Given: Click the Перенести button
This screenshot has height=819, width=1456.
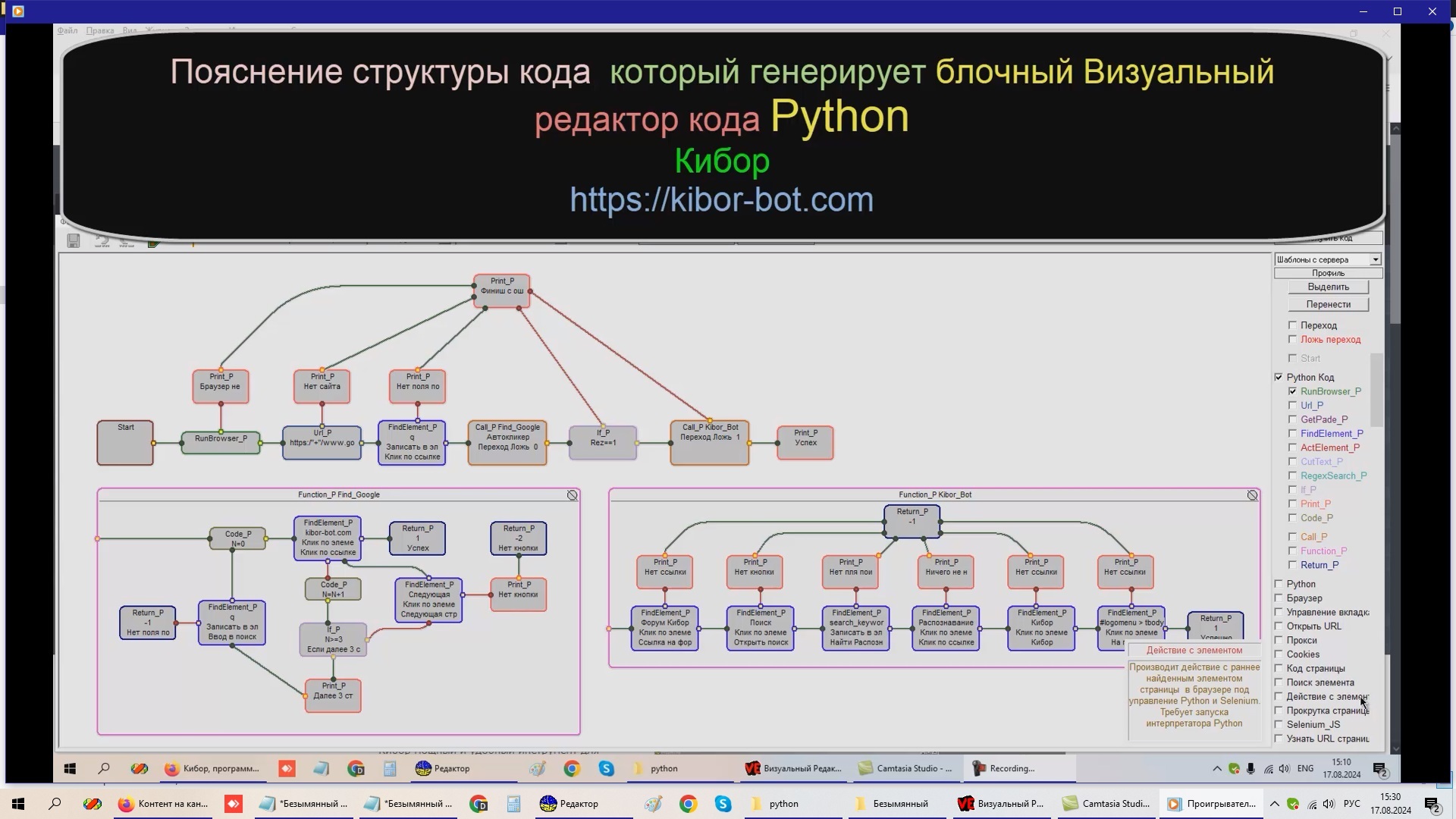Looking at the screenshot, I should tap(1329, 304).
